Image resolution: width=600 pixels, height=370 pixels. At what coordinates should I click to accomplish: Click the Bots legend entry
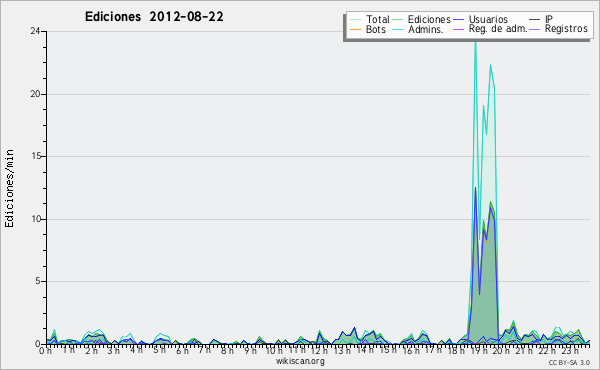[x=368, y=29]
